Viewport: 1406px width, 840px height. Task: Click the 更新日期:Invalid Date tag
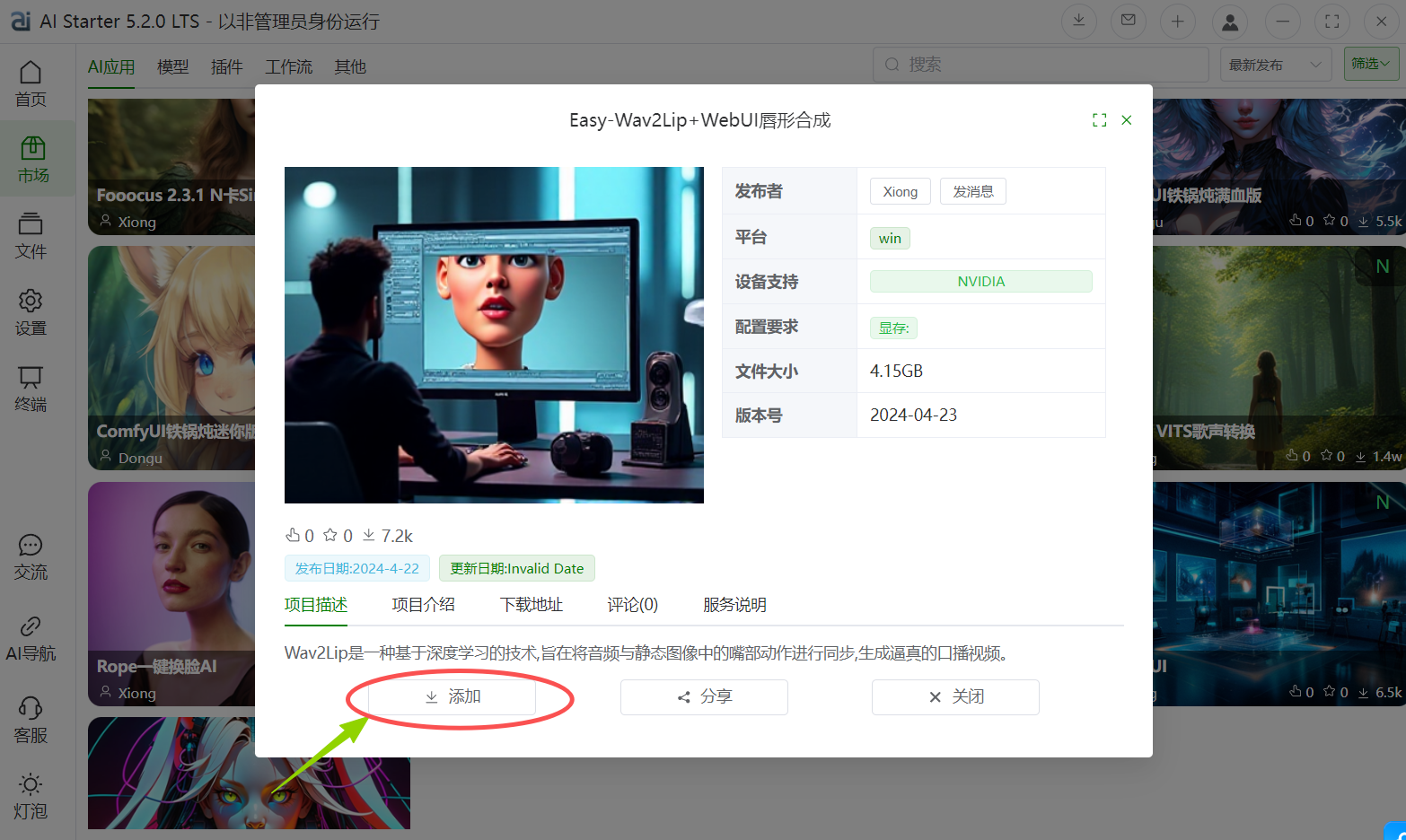[517, 568]
